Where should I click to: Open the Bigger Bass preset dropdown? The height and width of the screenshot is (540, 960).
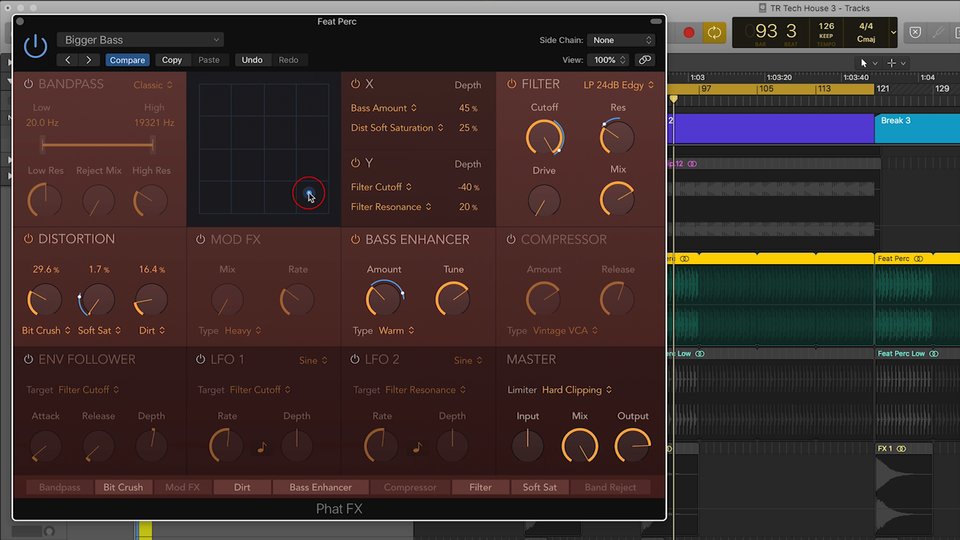point(140,40)
